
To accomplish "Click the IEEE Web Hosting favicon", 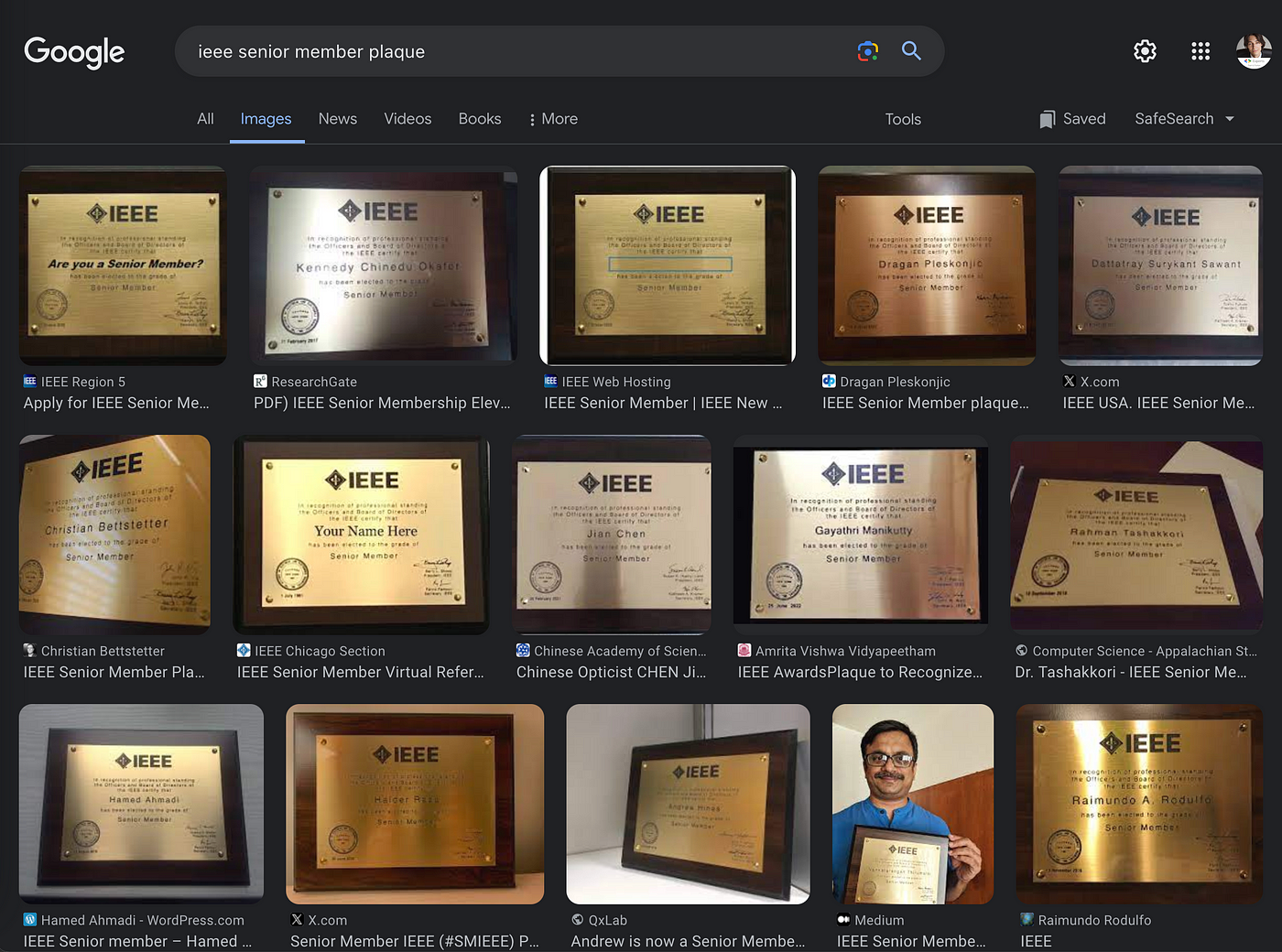I will tap(550, 382).
